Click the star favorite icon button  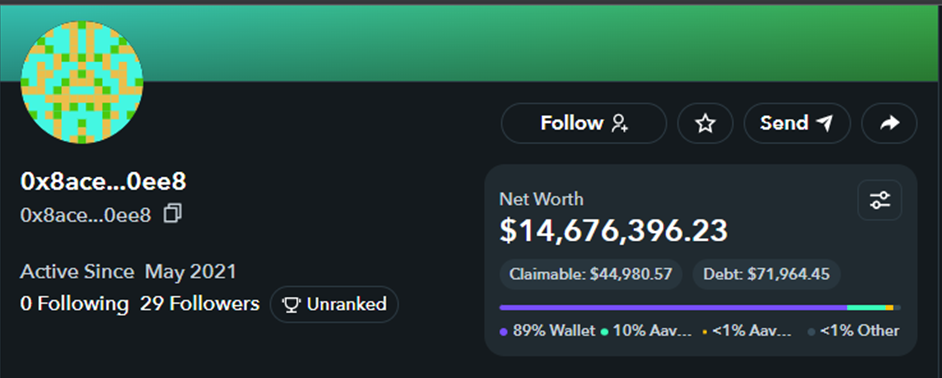705,123
